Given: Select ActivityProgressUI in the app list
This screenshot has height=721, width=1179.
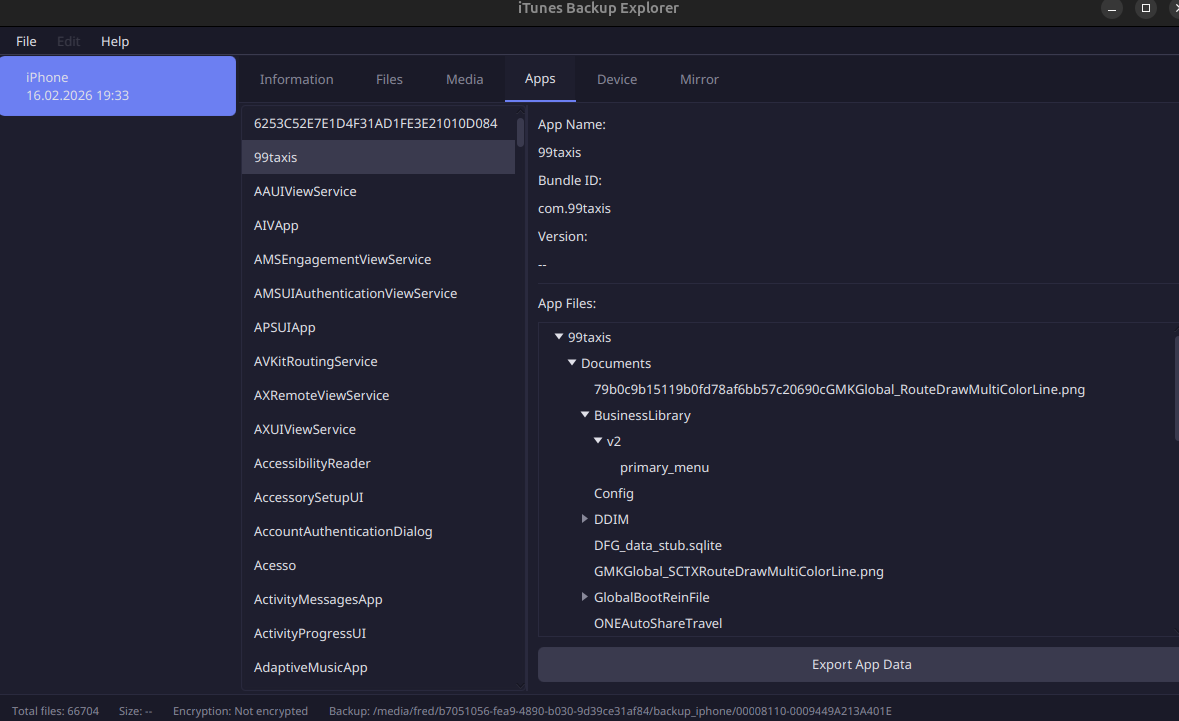Looking at the screenshot, I should pyautogui.click(x=378, y=633).
